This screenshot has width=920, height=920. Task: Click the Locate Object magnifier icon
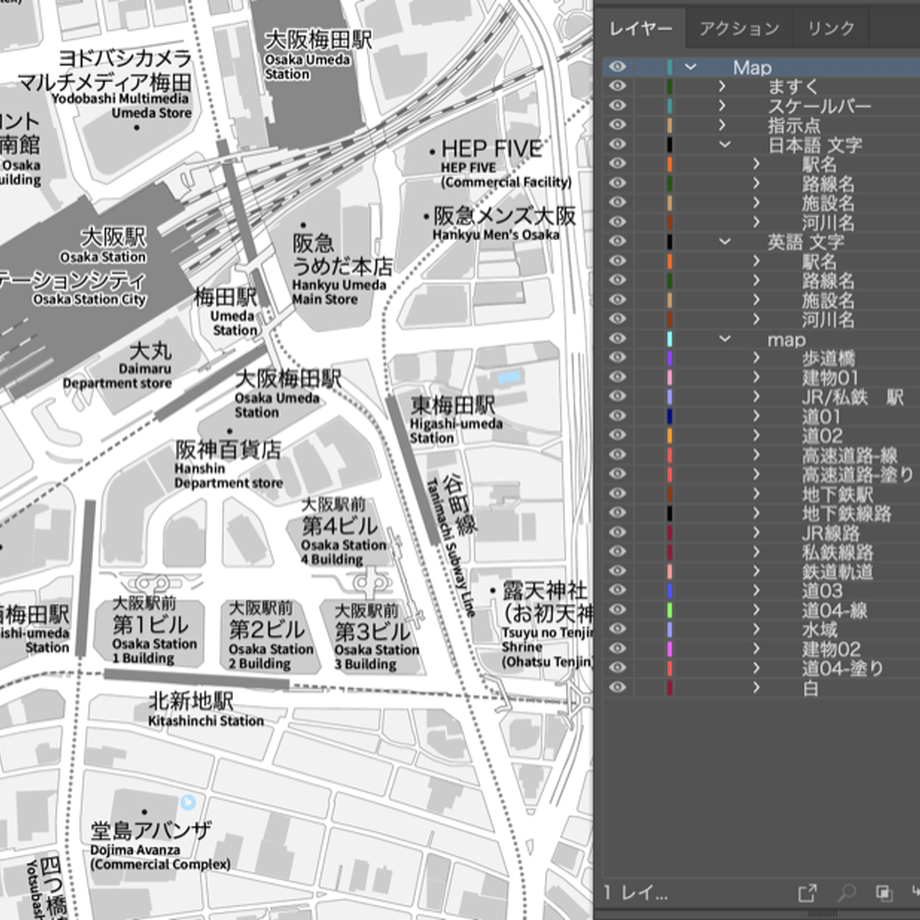[846, 893]
